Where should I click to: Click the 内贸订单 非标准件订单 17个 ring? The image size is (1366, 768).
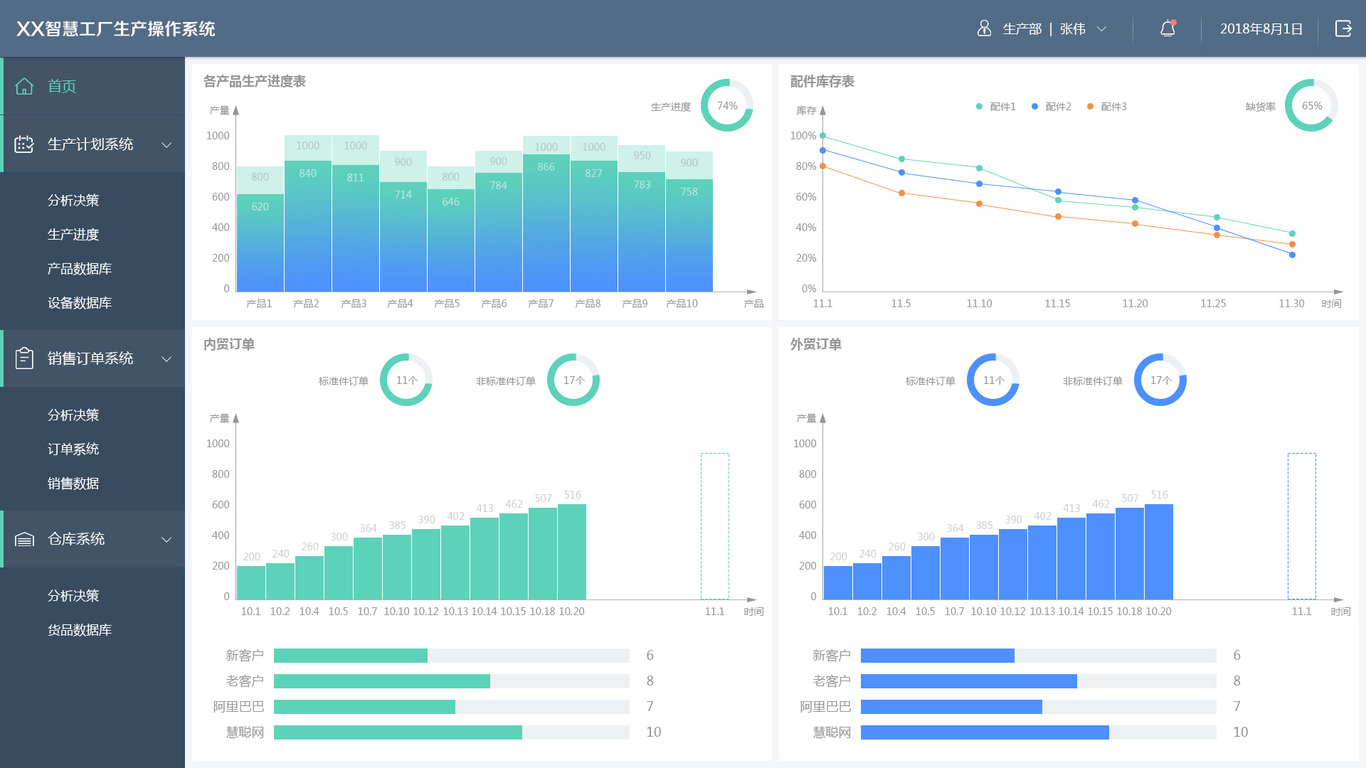tap(573, 380)
